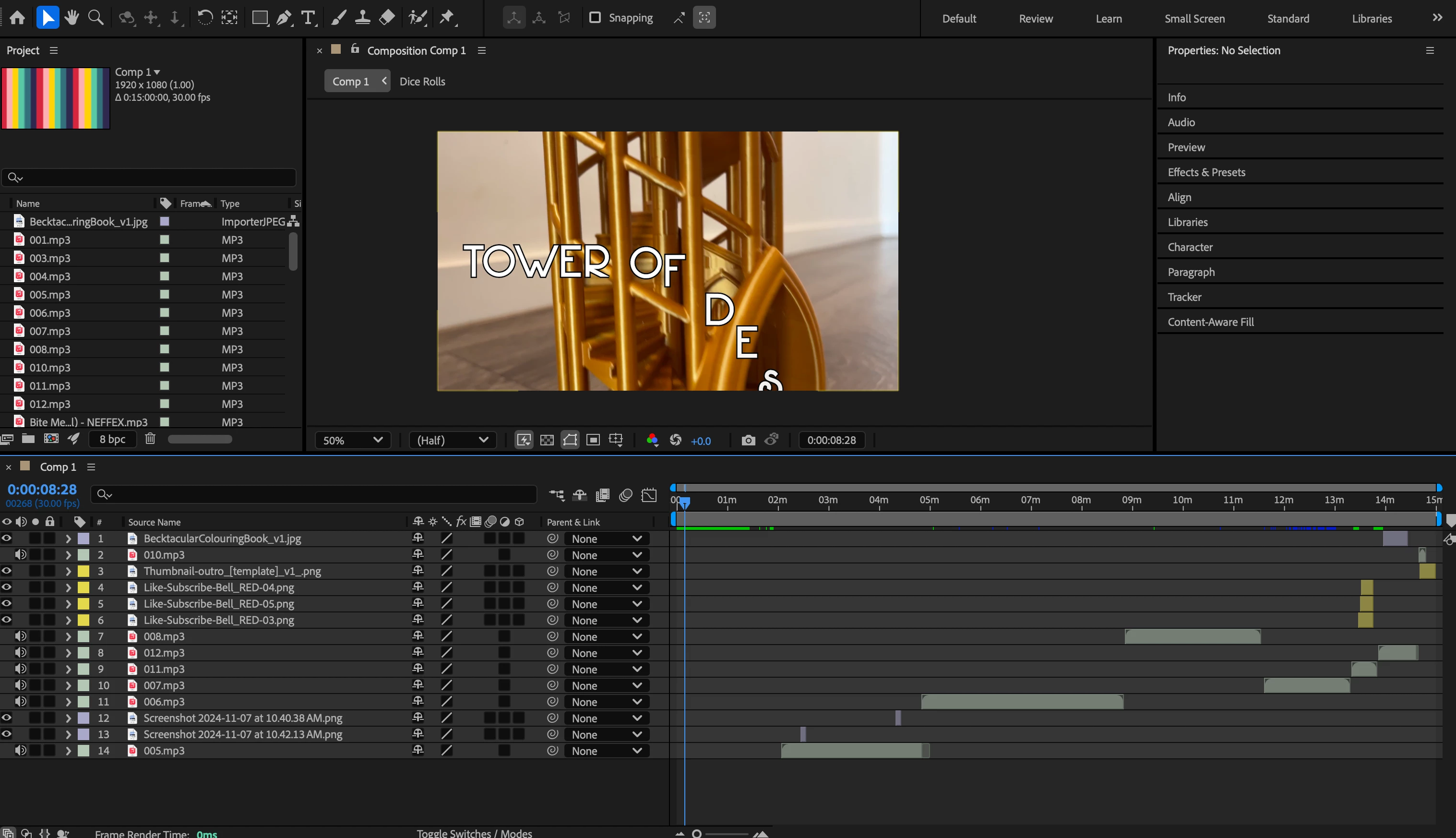The image size is (1456, 838).
Task: Click the Dice Rolls breadcrumb
Action: (422, 81)
